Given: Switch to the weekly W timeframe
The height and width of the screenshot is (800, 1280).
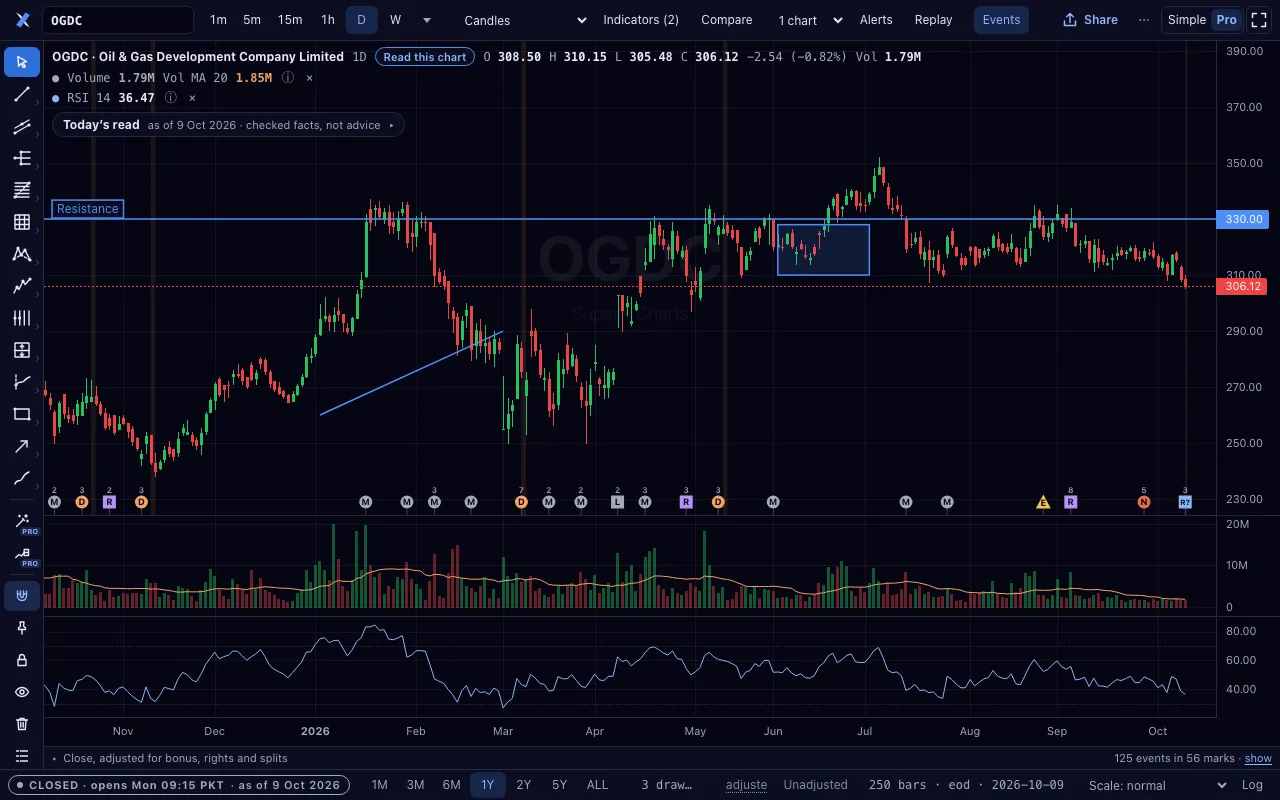Looking at the screenshot, I should pyautogui.click(x=395, y=20).
